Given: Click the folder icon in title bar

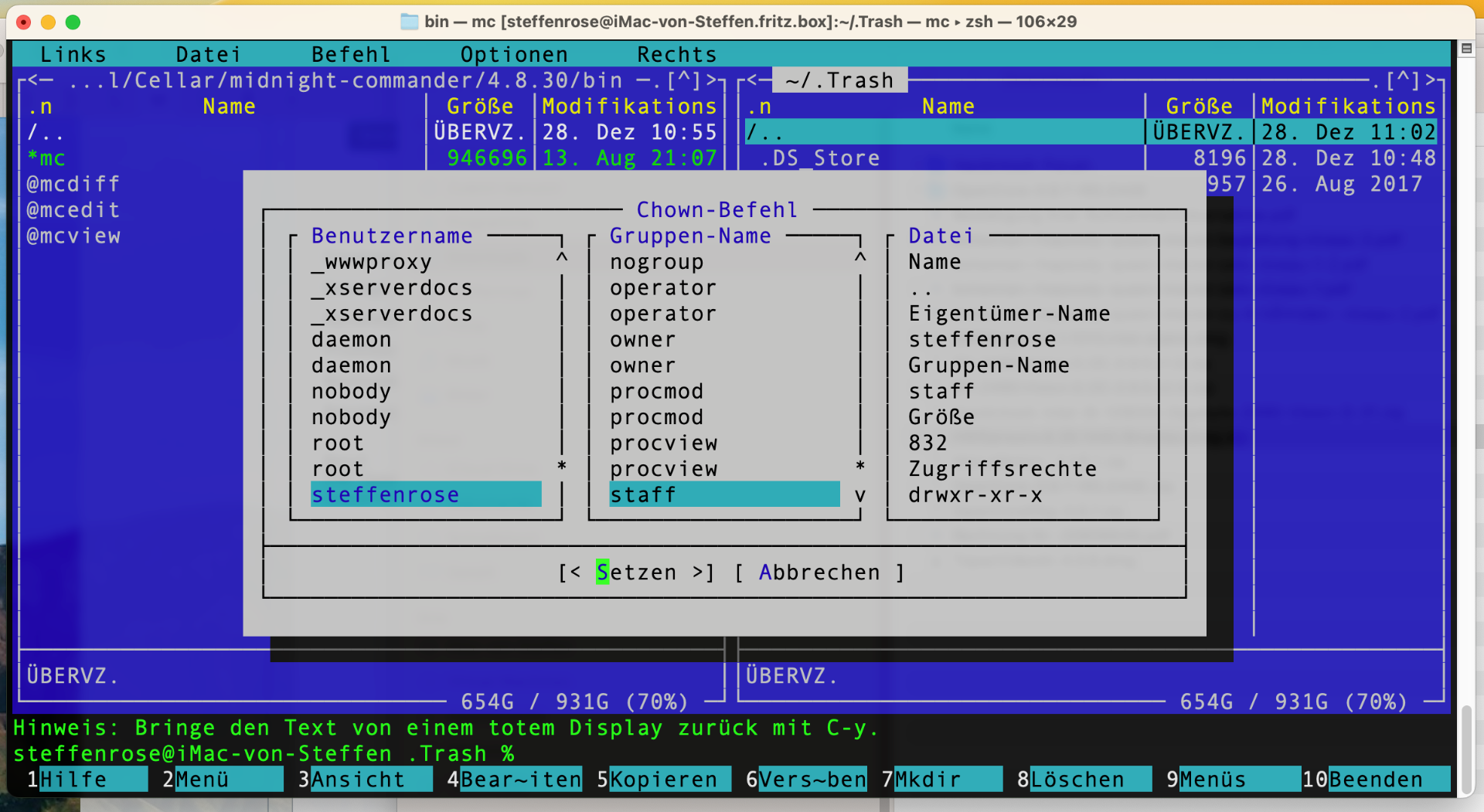Looking at the screenshot, I should pyautogui.click(x=409, y=22).
